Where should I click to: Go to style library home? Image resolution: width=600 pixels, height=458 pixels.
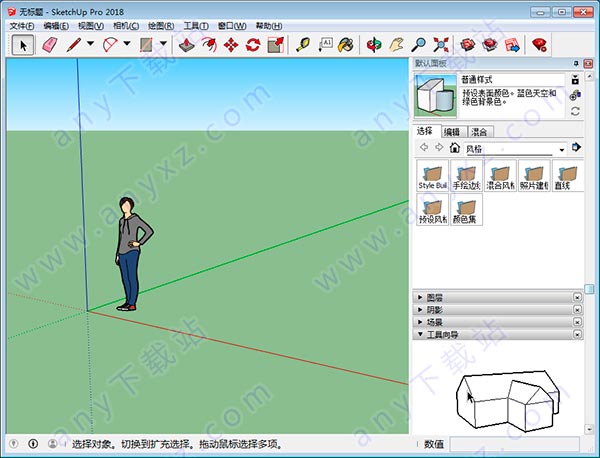pyautogui.click(x=455, y=147)
